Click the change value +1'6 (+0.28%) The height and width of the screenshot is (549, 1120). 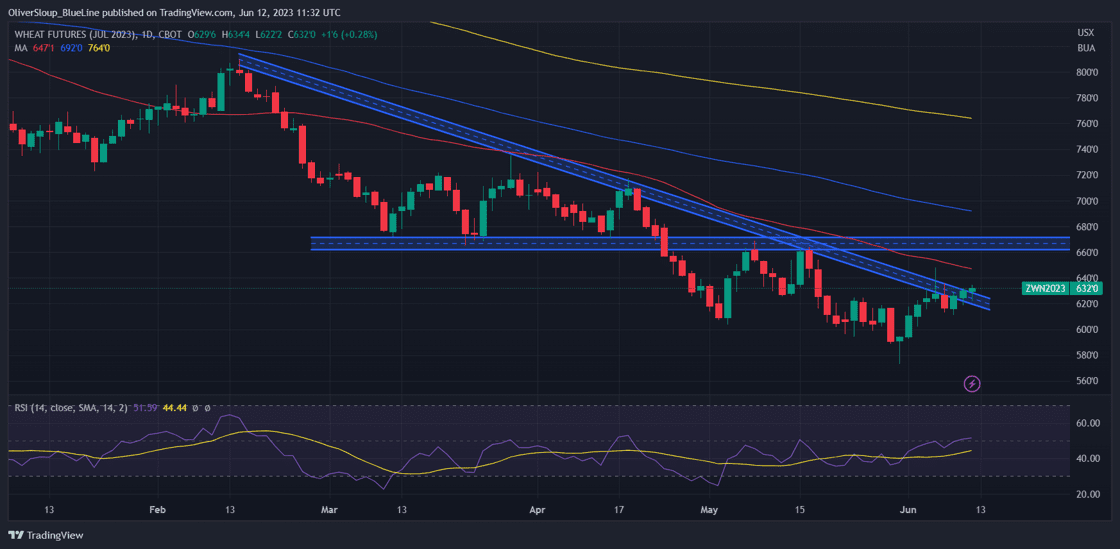click(x=347, y=34)
